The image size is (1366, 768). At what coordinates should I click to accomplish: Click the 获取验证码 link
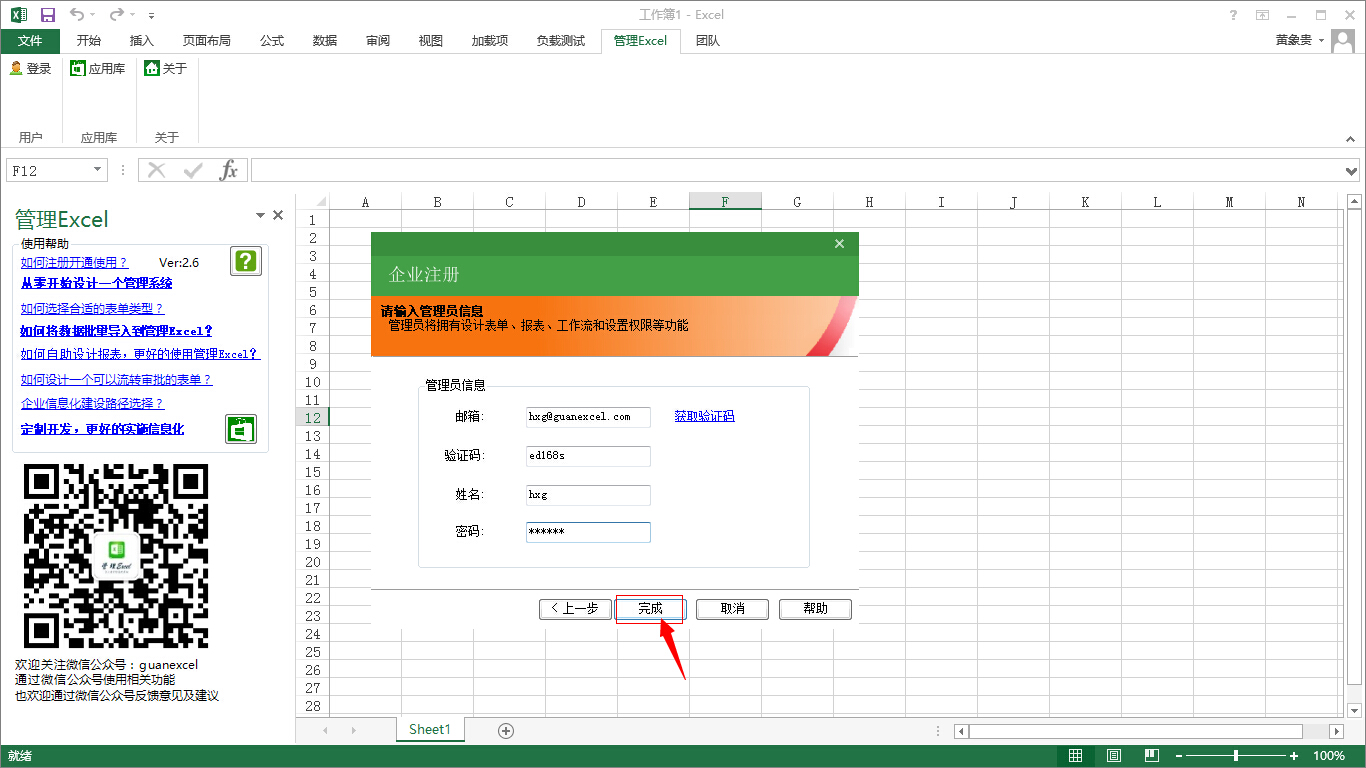[x=704, y=416]
